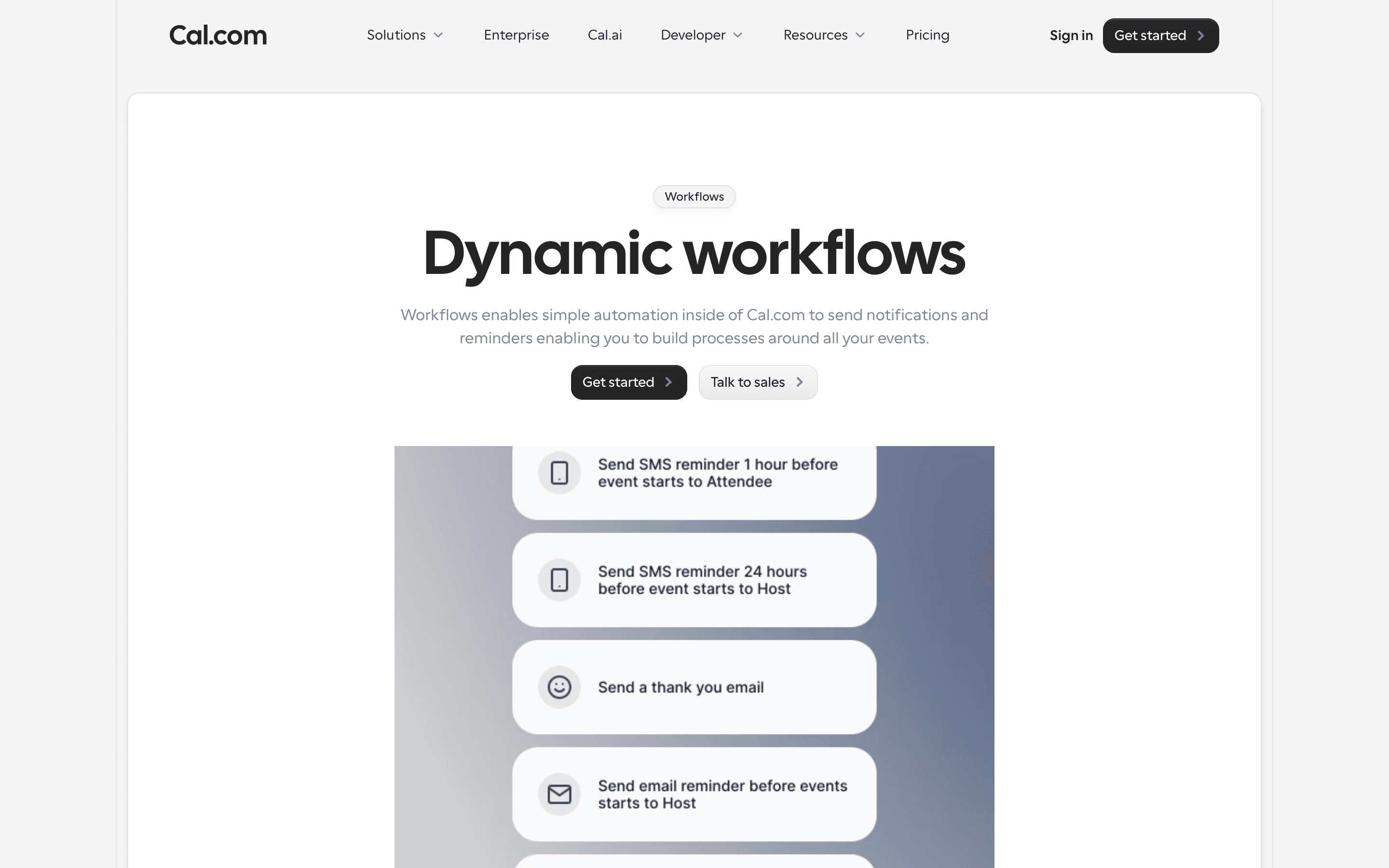This screenshot has width=1389, height=868.
Task: Expand the Resources dropdown menu
Action: (824, 35)
